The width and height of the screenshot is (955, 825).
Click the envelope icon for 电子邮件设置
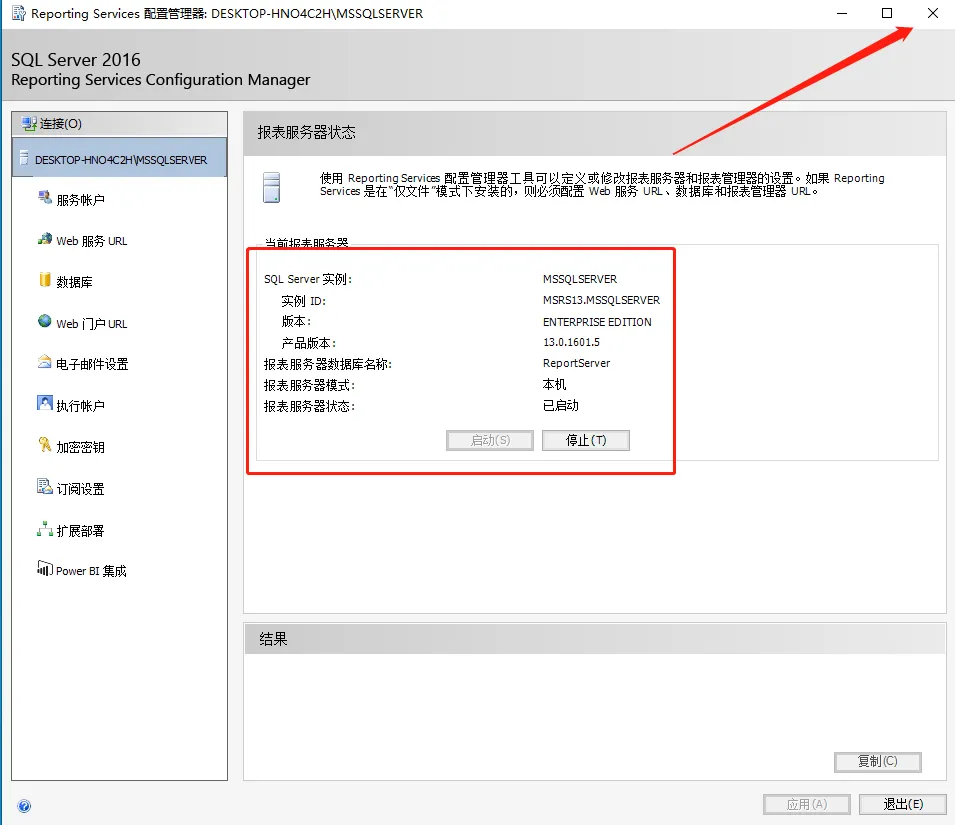[44, 362]
